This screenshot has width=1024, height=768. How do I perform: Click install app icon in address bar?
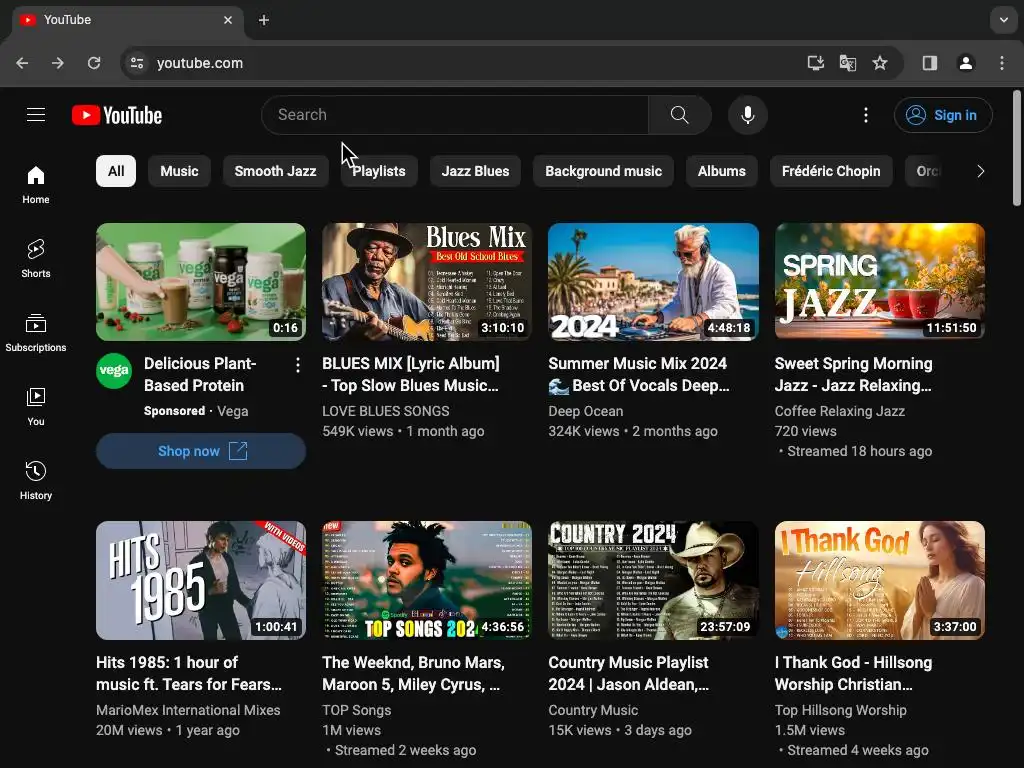click(x=815, y=63)
